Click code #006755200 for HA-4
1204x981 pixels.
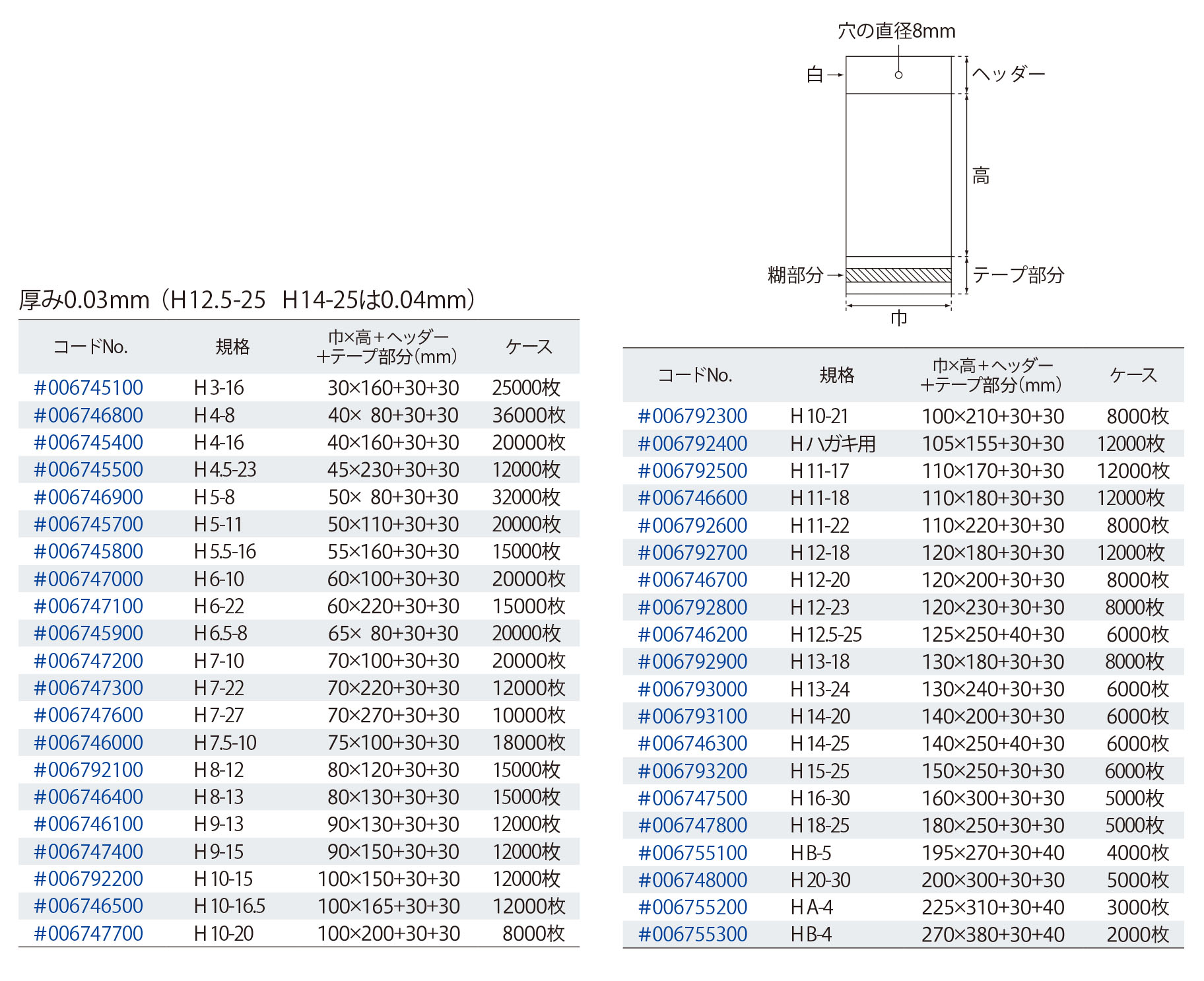[x=692, y=907]
